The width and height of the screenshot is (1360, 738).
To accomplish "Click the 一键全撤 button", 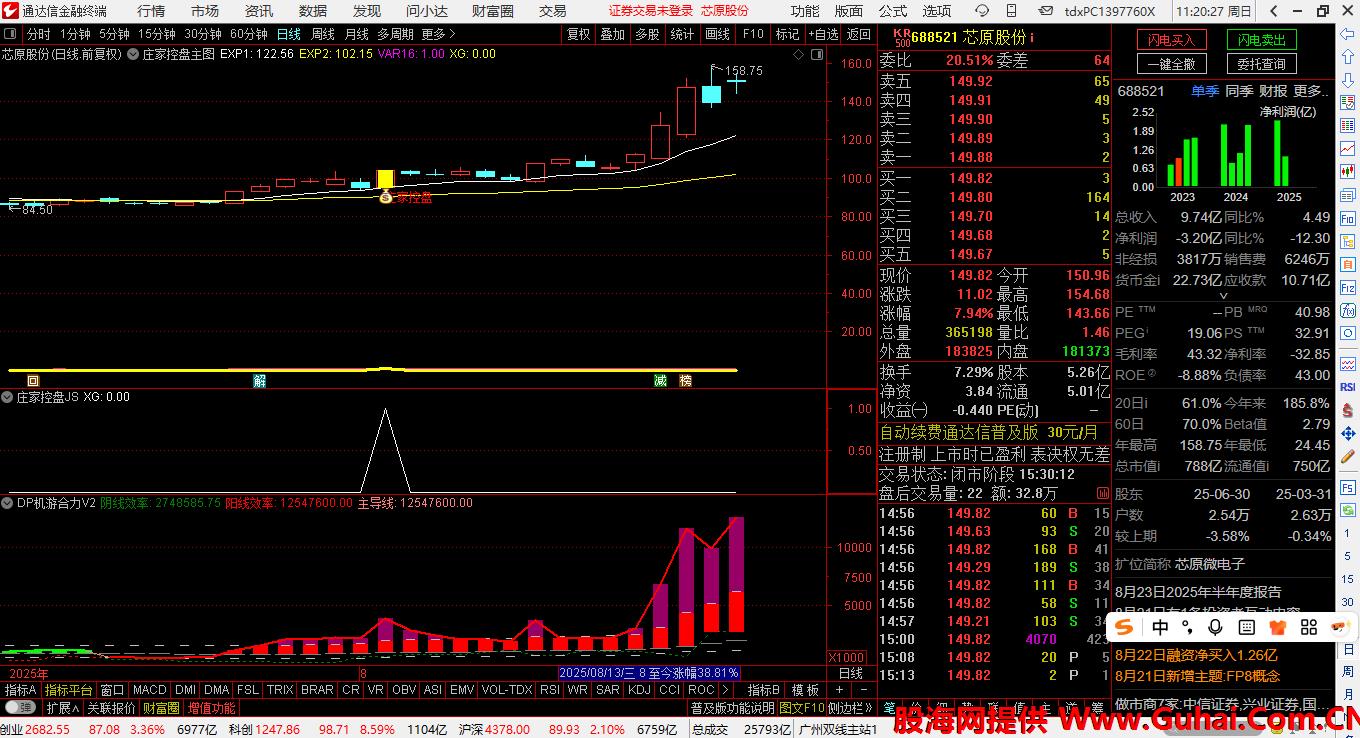I will coord(1171,64).
